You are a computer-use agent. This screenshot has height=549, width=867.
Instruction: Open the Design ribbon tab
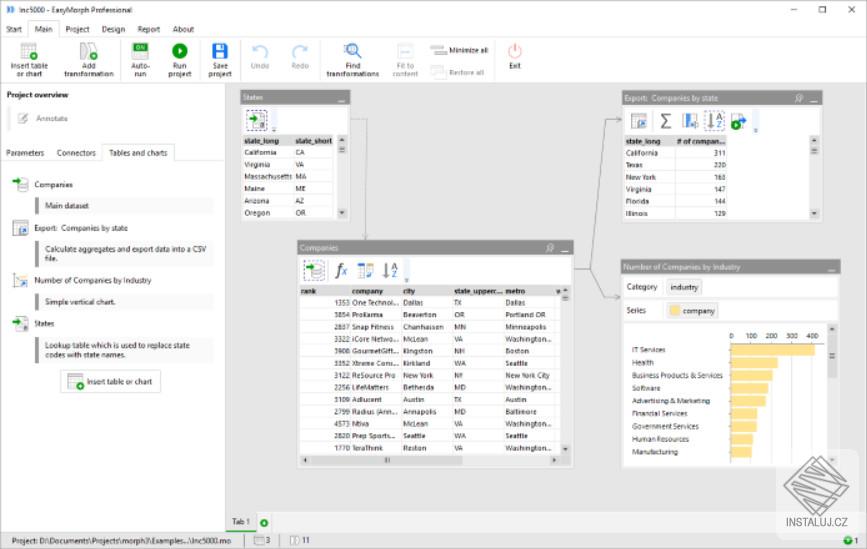pos(113,29)
